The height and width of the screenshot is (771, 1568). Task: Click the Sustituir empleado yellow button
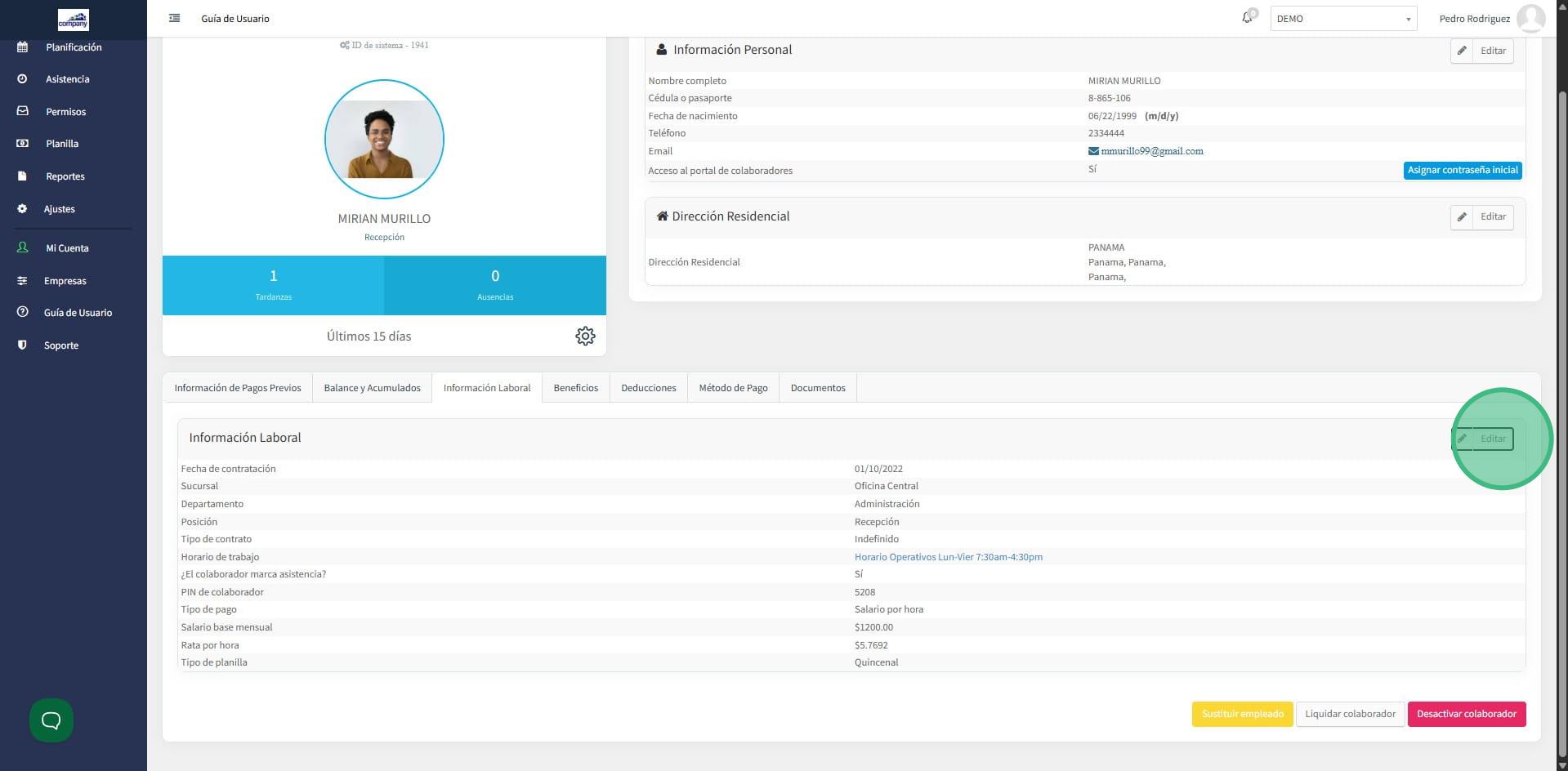(x=1242, y=714)
